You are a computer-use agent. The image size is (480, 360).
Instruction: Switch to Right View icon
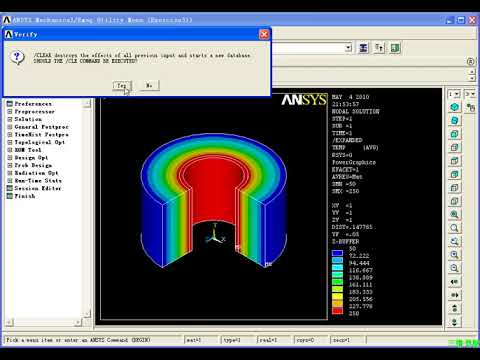[454, 147]
